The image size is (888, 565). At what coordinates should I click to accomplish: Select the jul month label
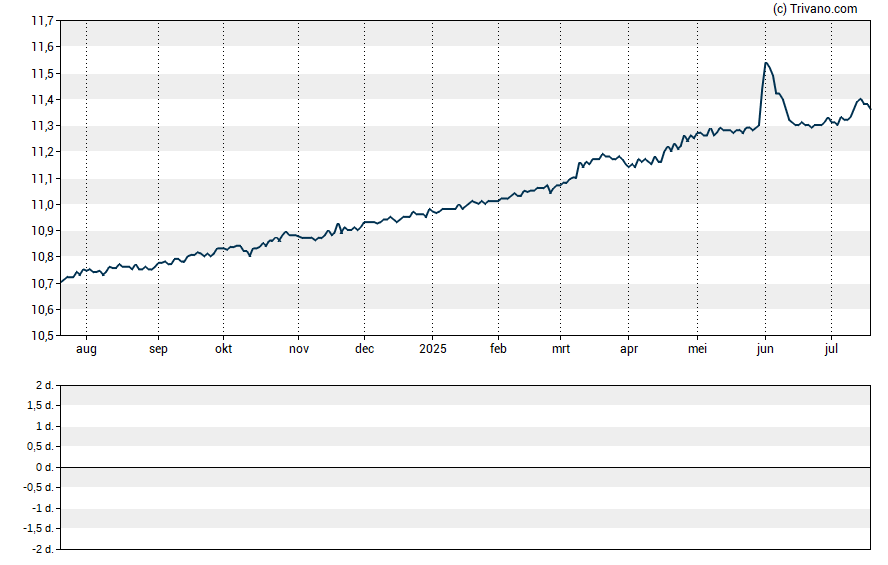click(x=831, y=349)
